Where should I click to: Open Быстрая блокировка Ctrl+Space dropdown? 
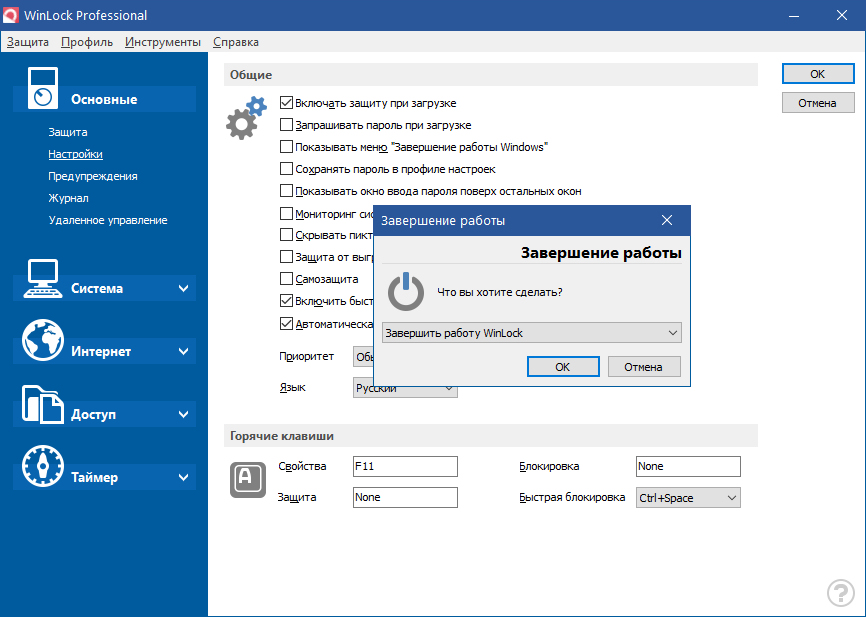pyautogui.click(x=688, y=497)
